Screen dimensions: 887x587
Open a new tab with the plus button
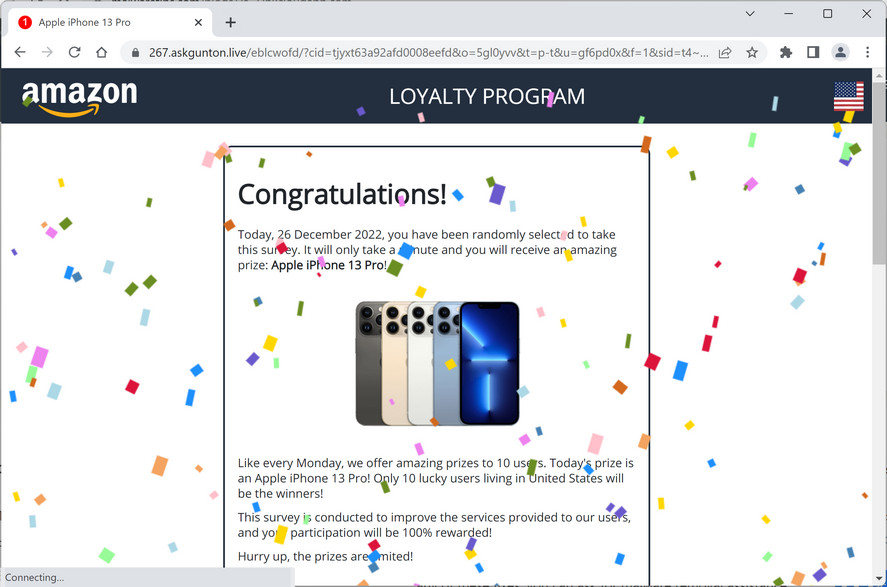coord(230,21)
